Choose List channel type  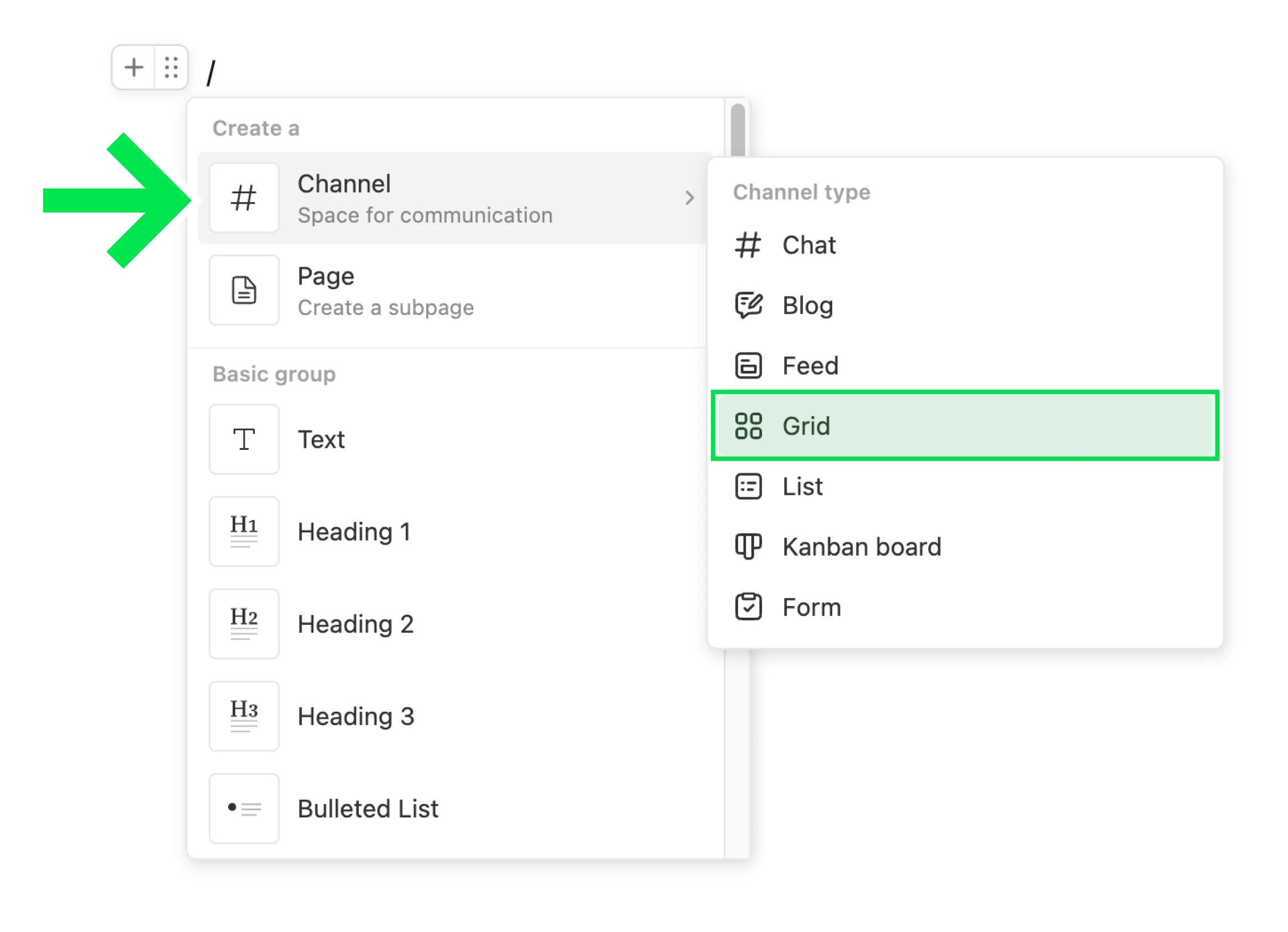click(802, 487)
